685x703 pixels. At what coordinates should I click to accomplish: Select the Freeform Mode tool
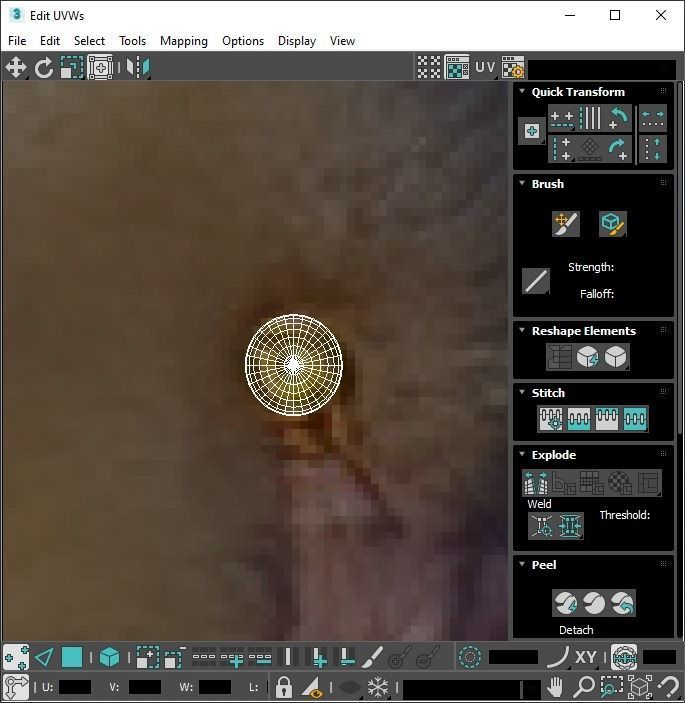(100, 68)
